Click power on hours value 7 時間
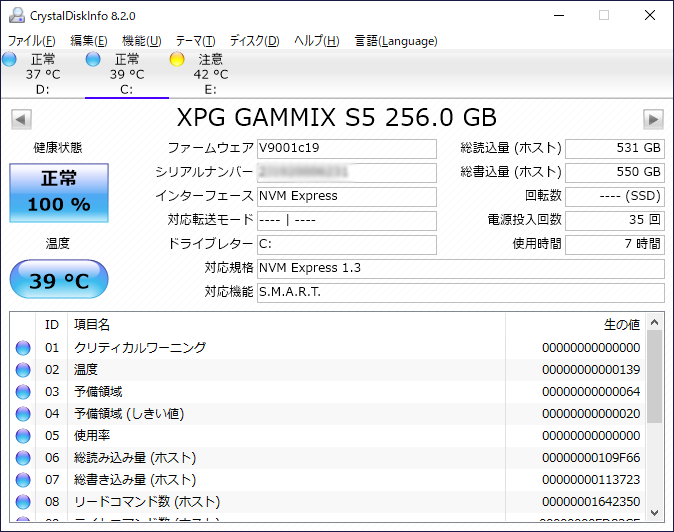The image size is (674, 532). (615, 245)
